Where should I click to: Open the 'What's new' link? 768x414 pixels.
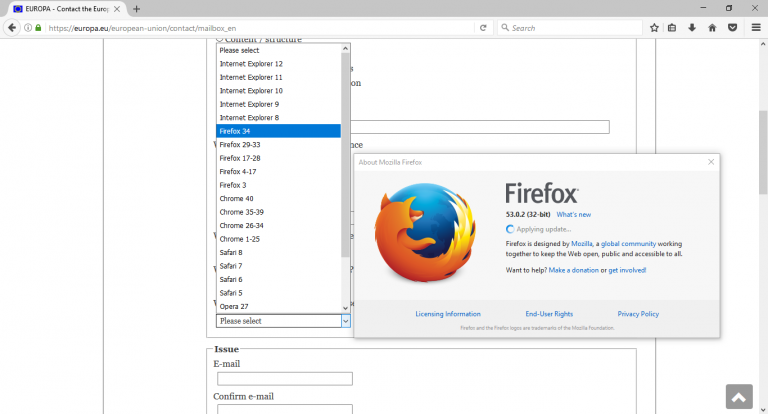tap(573, 214)
